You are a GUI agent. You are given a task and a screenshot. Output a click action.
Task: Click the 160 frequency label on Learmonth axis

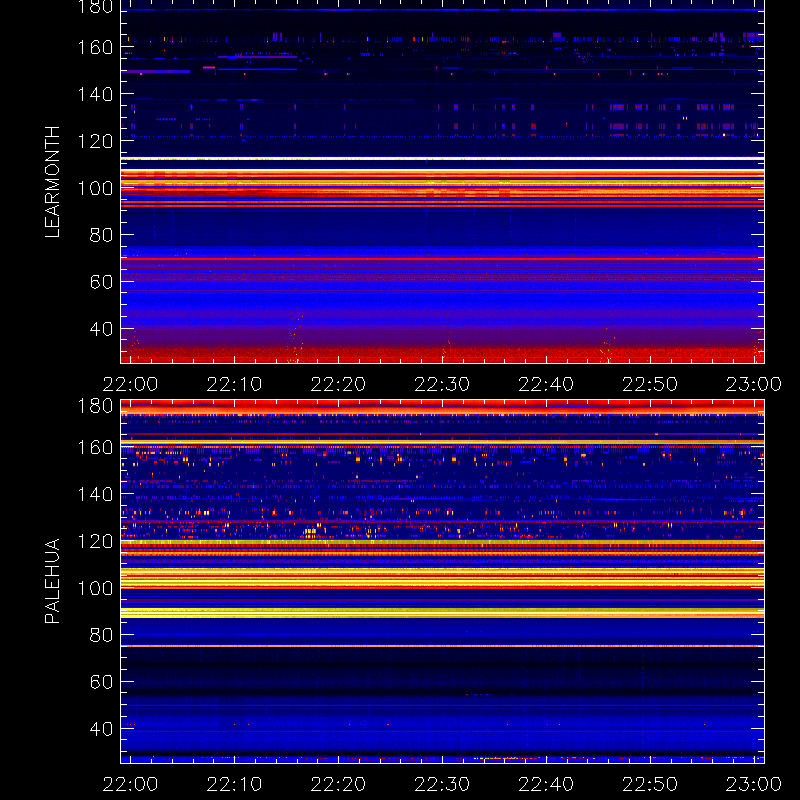point(95,47)
